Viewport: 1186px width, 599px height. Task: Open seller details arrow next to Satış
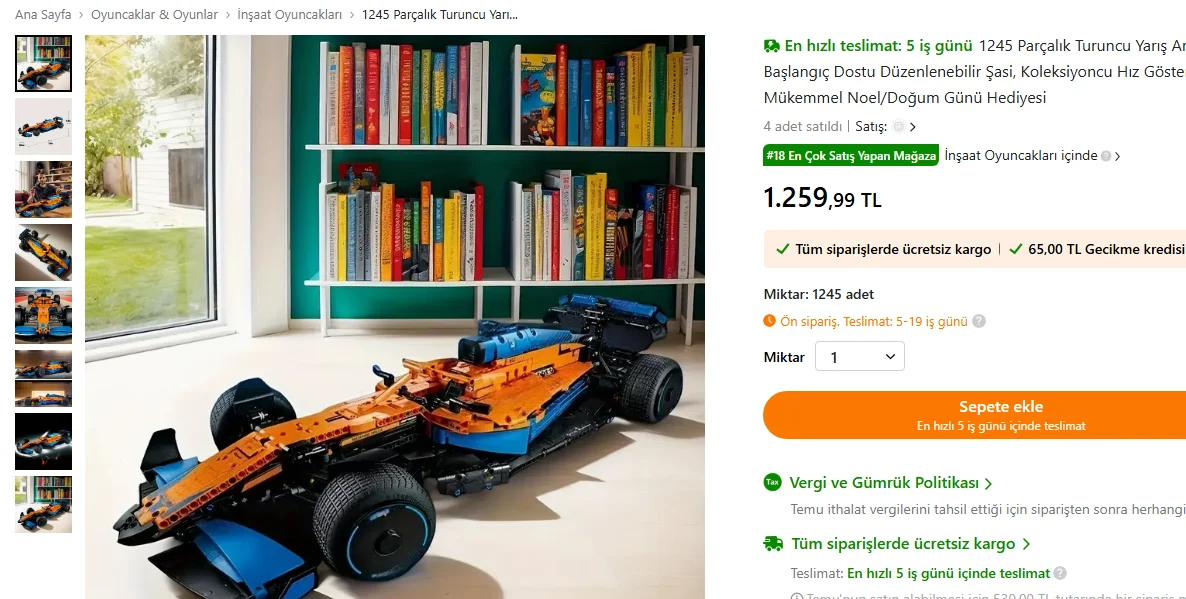click(x=913, y=127)
